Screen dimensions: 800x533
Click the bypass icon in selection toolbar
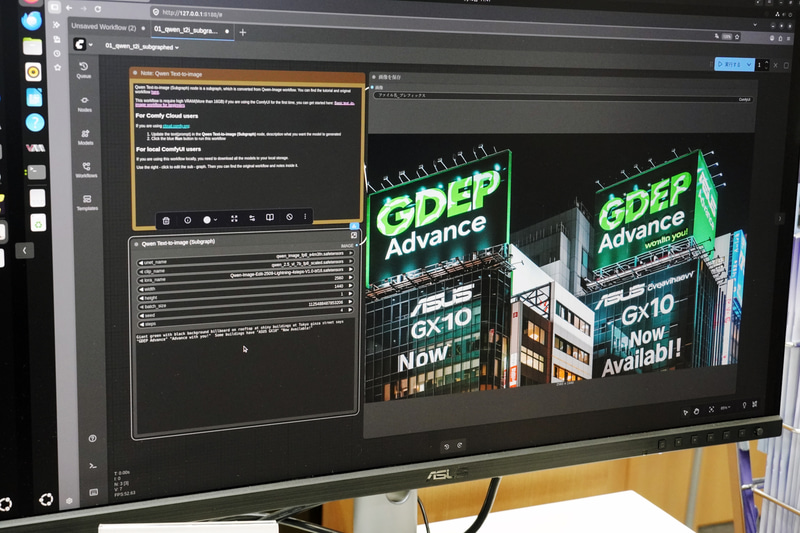(289, 217)
